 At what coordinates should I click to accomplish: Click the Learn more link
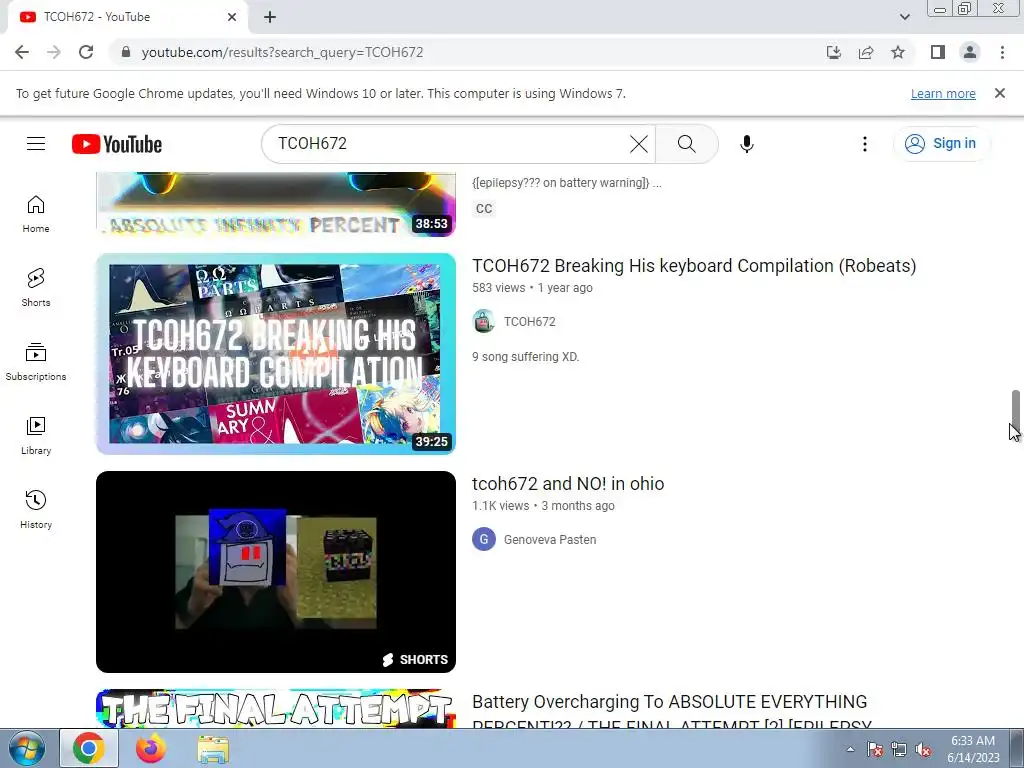tap(943, 93)
